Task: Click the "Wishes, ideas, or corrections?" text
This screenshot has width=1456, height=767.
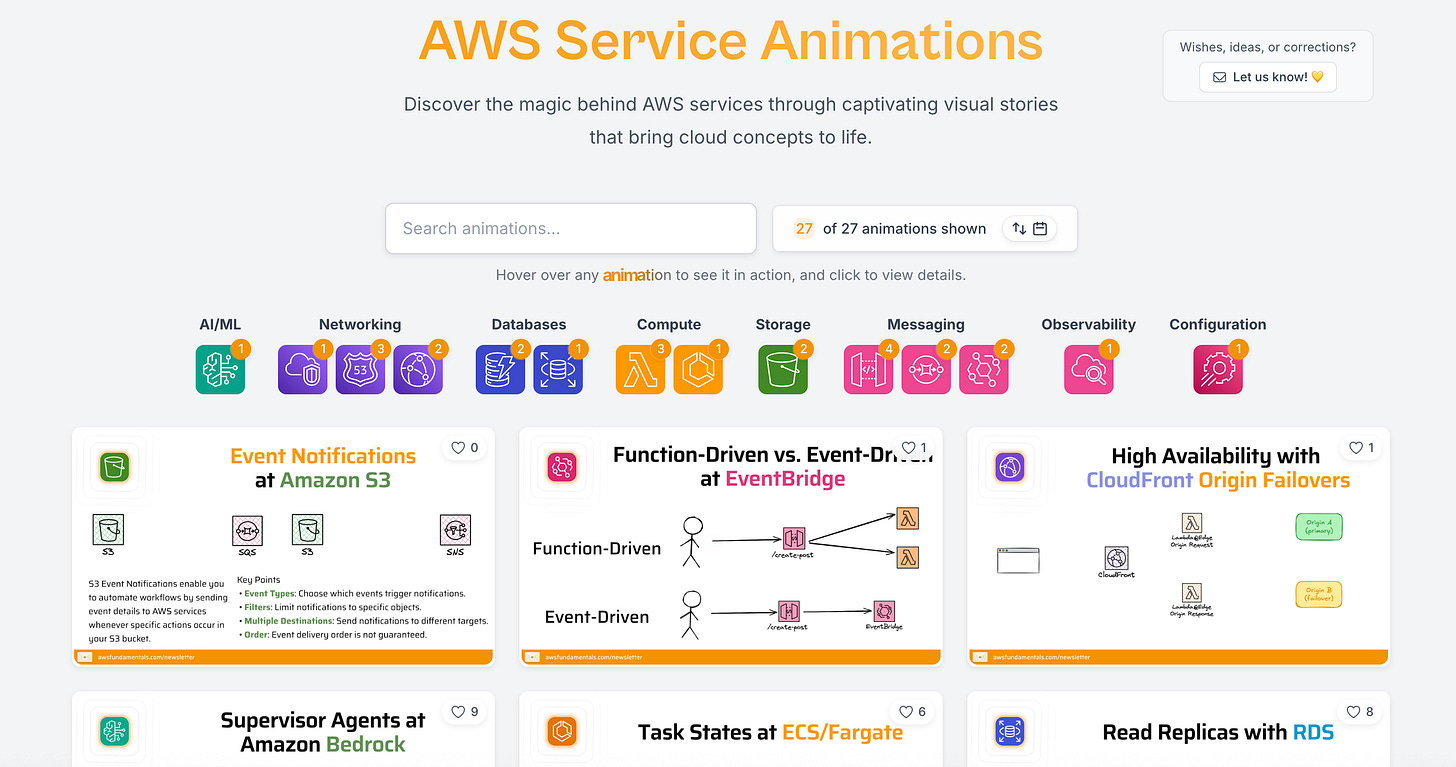Action: (x=1268, y=47)
